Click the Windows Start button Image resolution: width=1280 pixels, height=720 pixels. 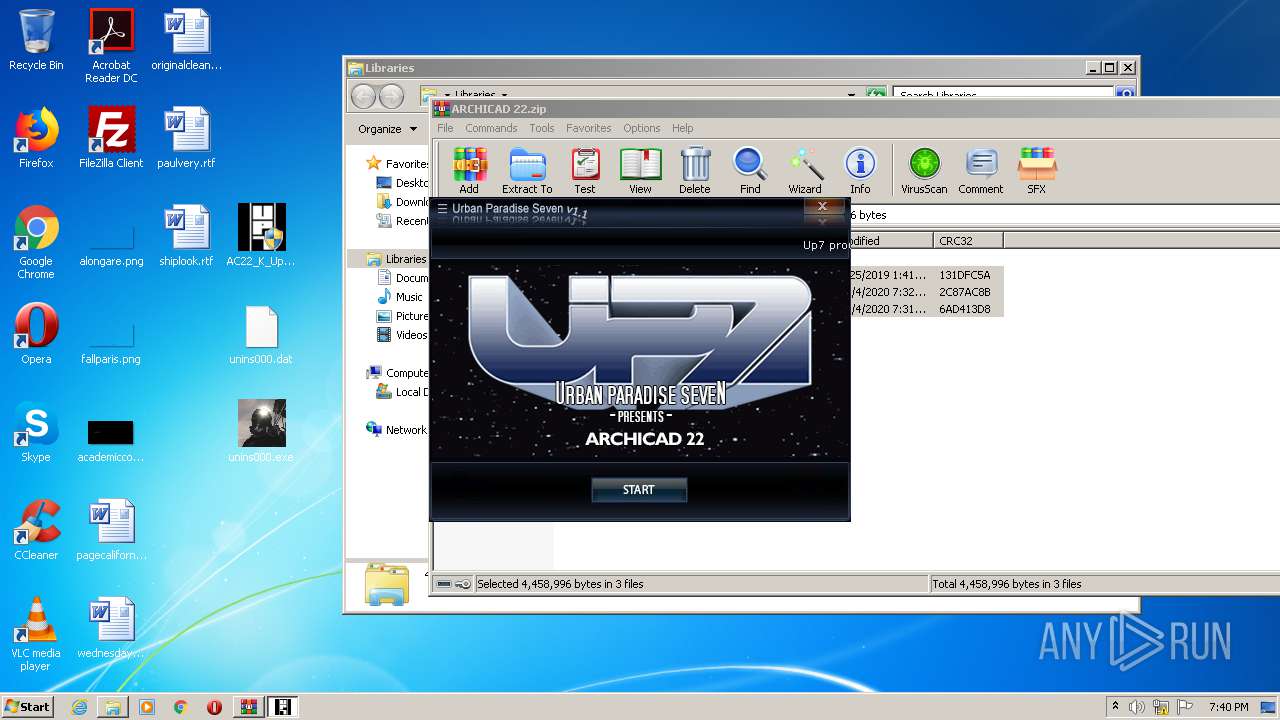(27, 707)
